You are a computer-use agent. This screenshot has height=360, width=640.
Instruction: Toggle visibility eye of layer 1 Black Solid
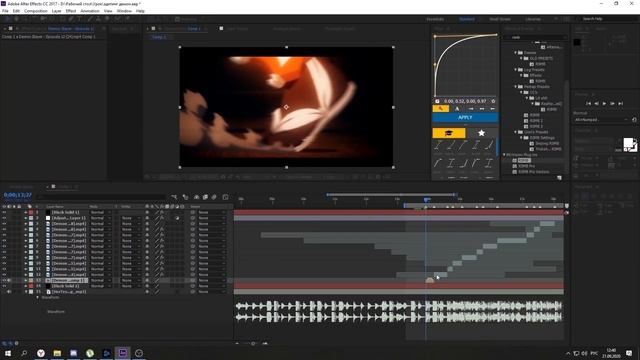pyautogui.click(x=4, y=213)
